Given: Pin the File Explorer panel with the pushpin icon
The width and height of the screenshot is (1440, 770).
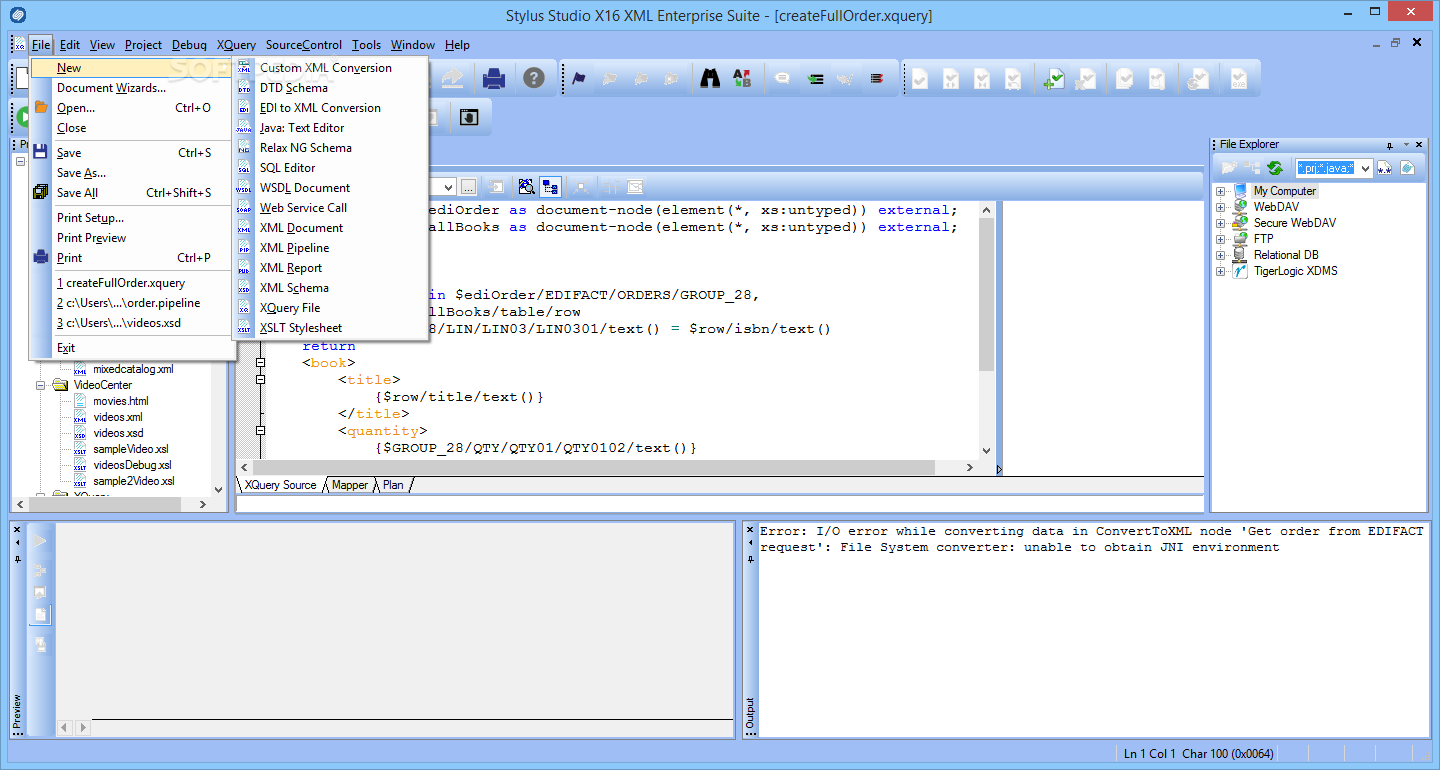Looking at the screenshot, I should (x=1390, y=145).
